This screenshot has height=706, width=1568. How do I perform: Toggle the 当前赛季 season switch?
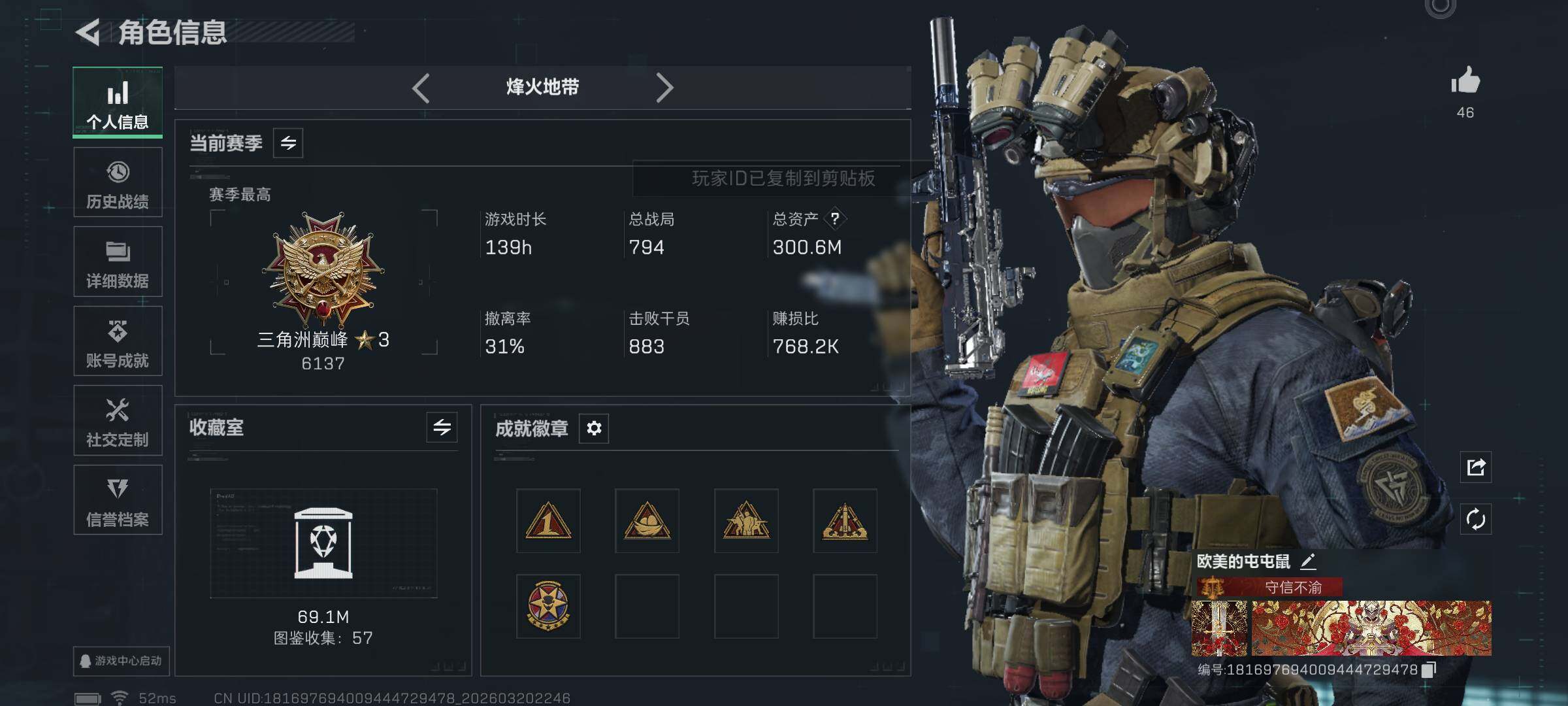[x=288, y=143]
